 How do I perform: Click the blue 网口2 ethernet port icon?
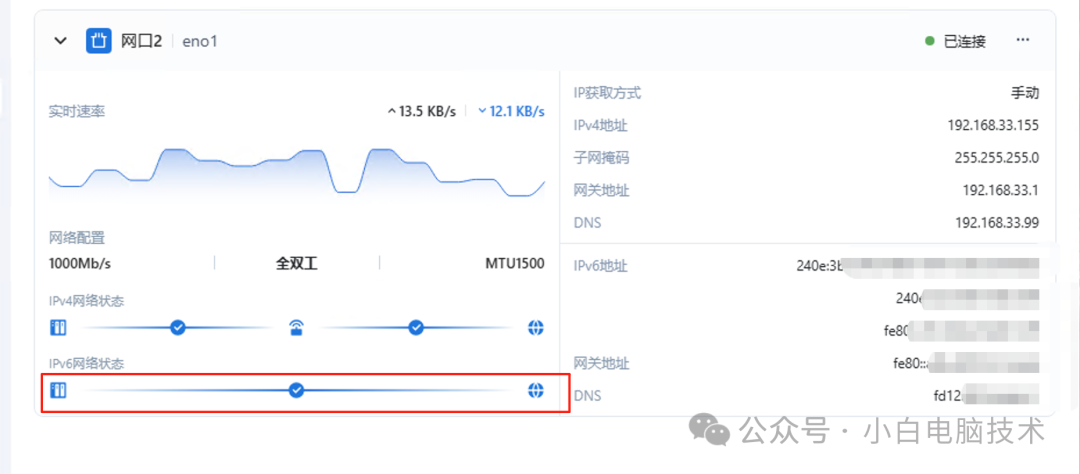click(x=98, y=41)
